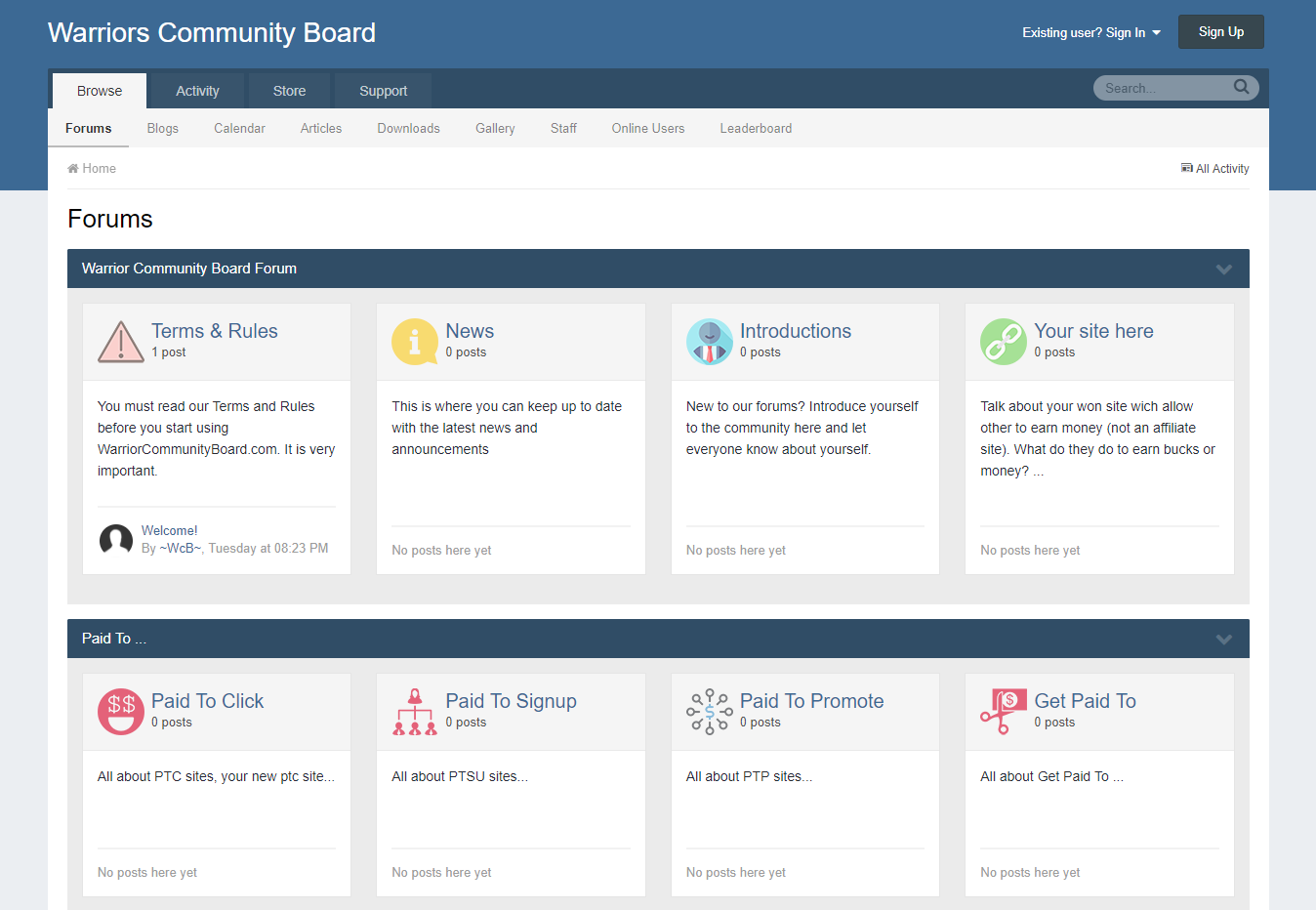Click the Get Paid To scissors icon

click(x=1004, y=712)
